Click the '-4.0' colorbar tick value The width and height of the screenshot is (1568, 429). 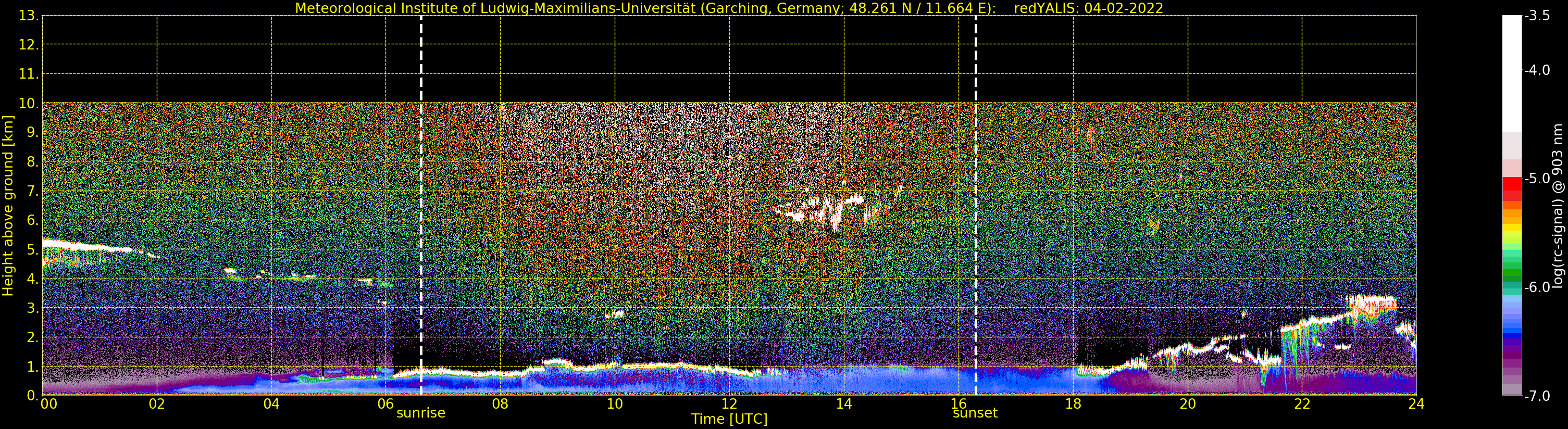(x=1537, y=71)
